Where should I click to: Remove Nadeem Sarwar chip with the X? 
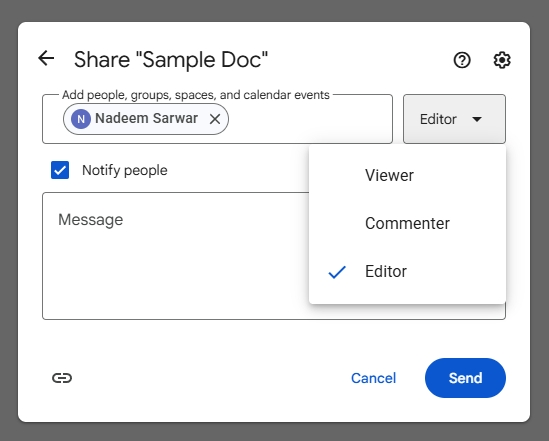(215, 119)
